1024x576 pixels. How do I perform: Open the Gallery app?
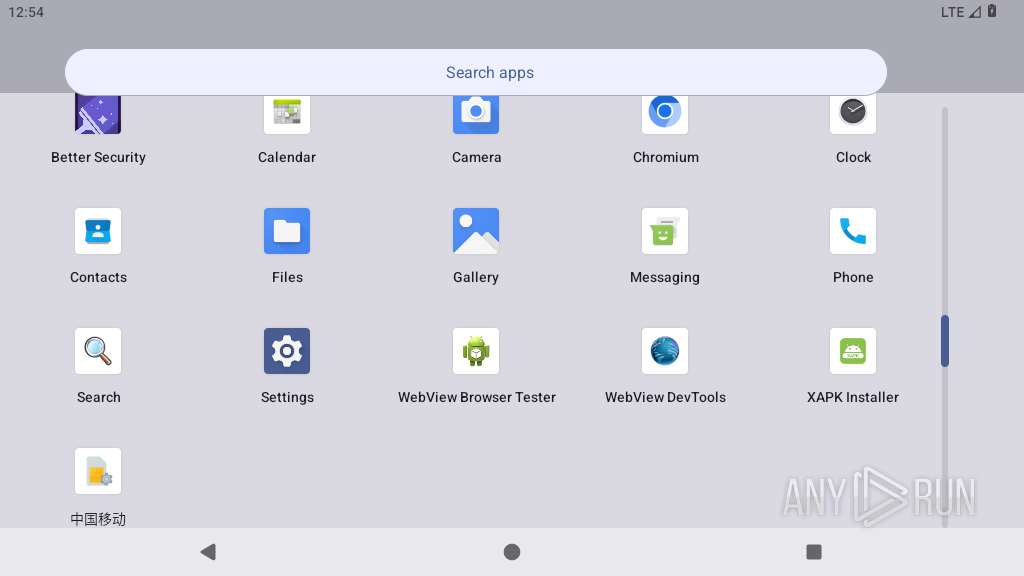476,231
